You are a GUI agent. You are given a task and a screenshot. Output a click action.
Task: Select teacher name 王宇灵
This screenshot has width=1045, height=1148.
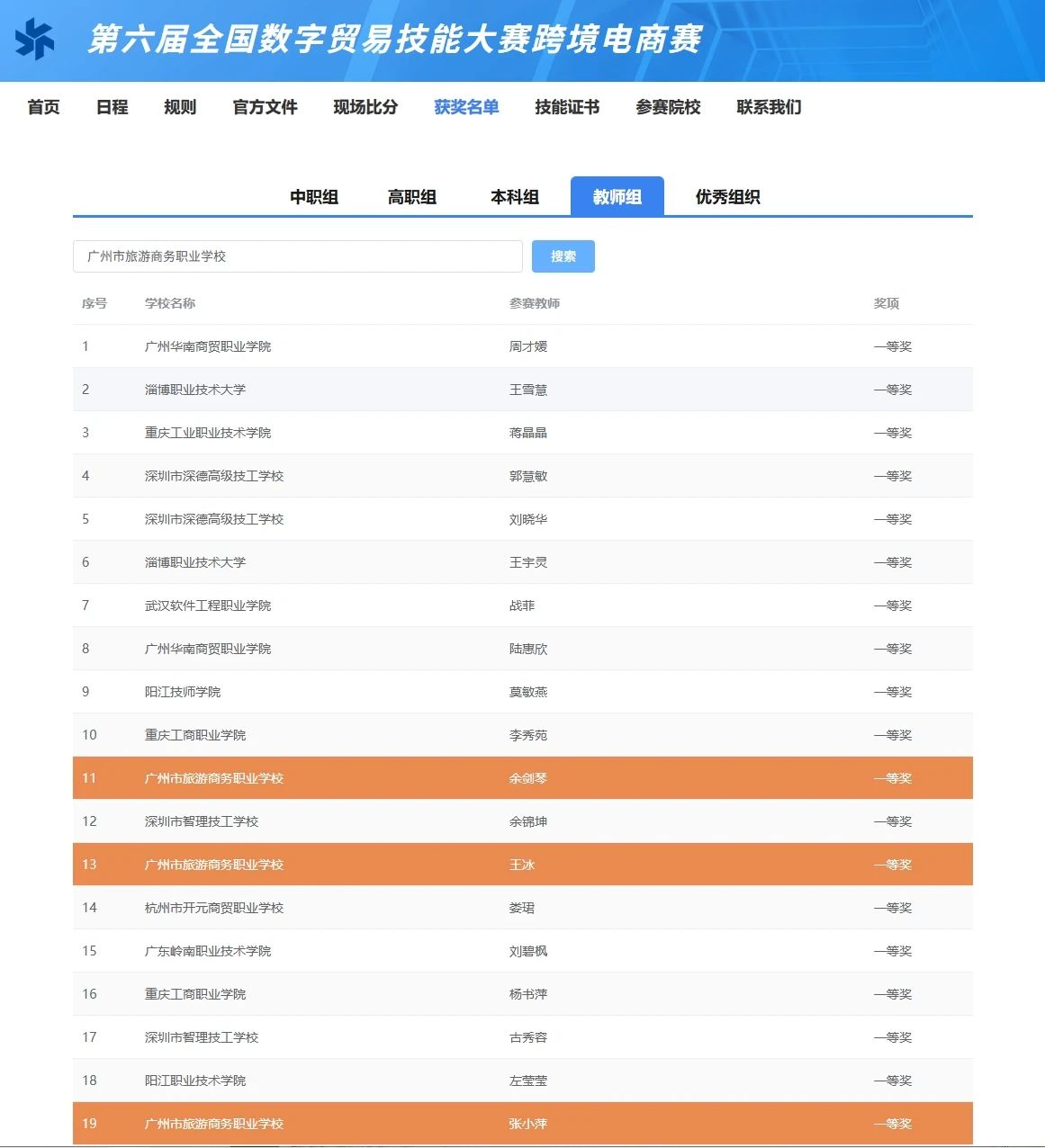pyautogui.click(x=528, y=562)
